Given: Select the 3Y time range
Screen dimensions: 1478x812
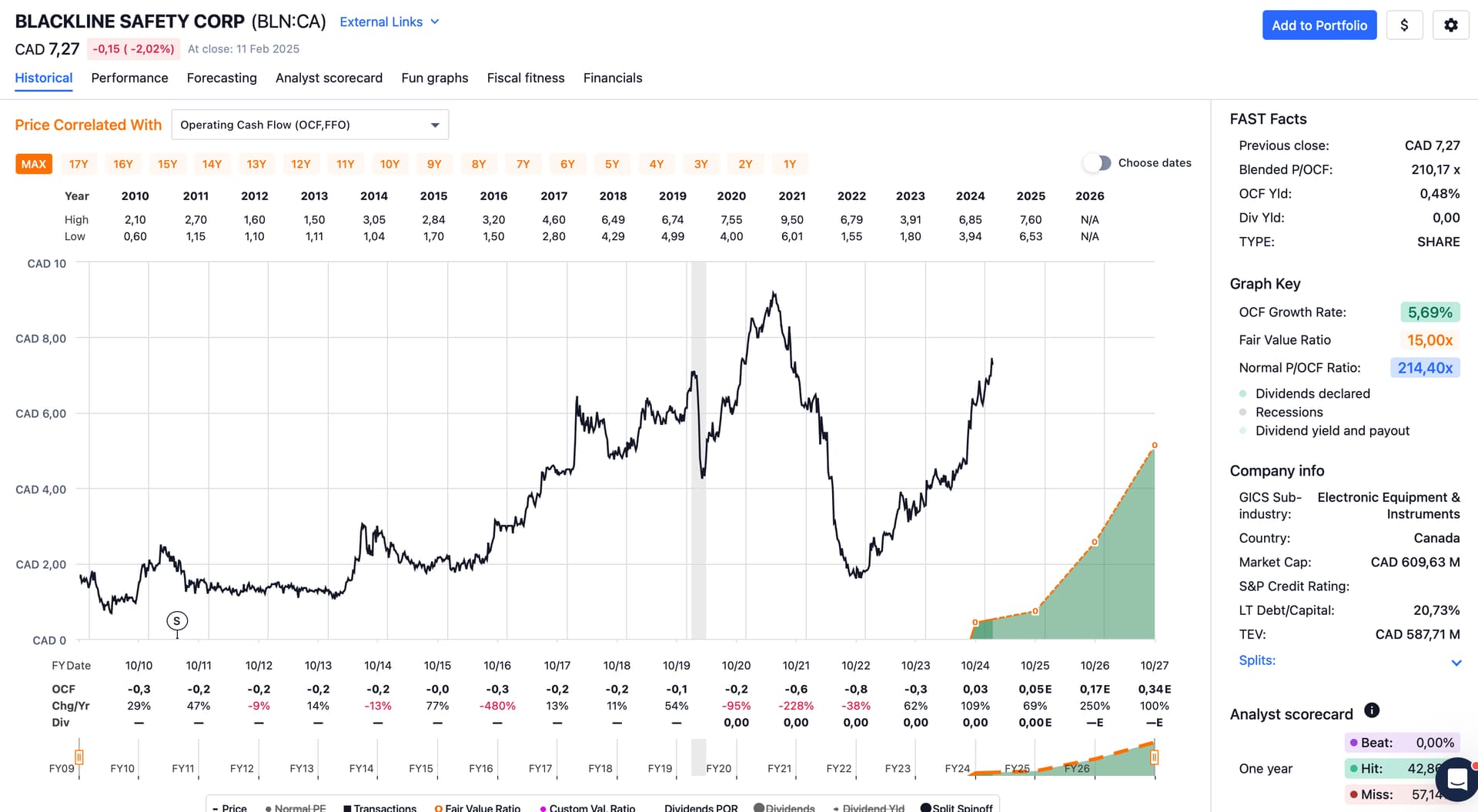Looking at the screenshot, I should (x=701, y=164).
